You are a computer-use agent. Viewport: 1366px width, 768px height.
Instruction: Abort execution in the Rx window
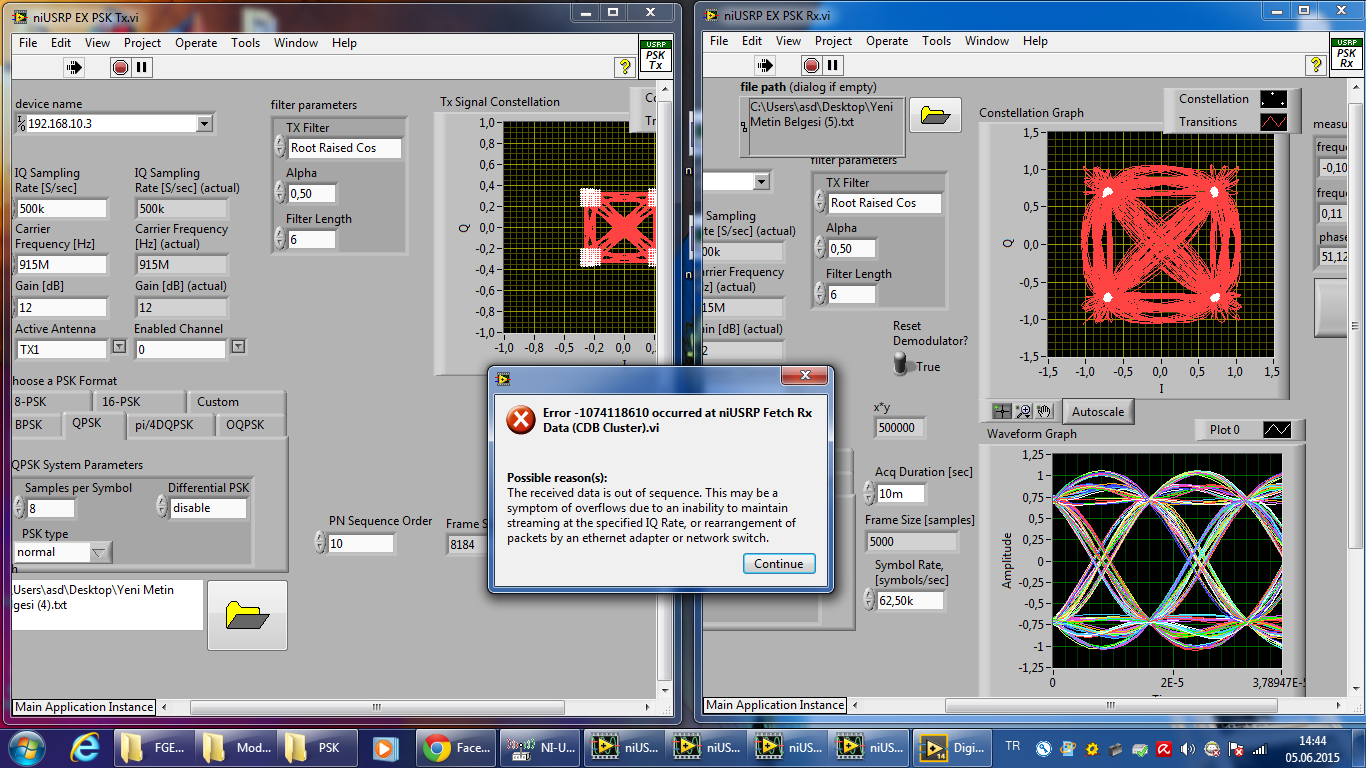tap(811, 66)
